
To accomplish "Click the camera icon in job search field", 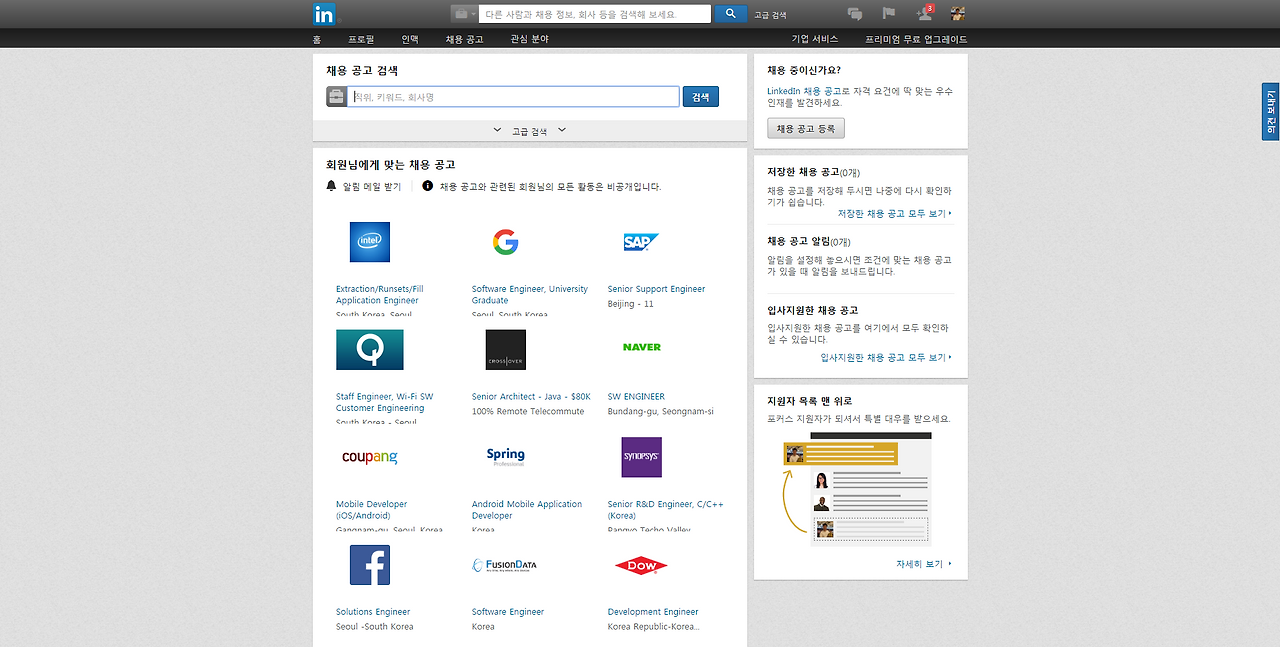I will coord(336,96).
